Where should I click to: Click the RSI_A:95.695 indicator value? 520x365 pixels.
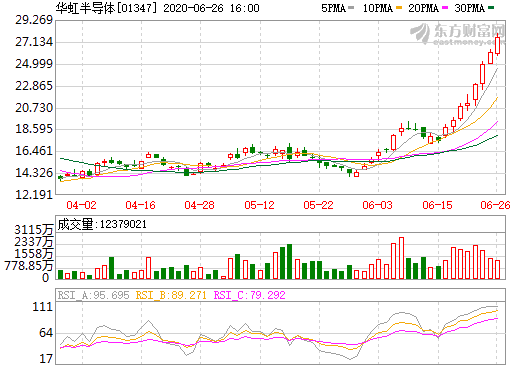pyautogui.click(x=93, y=295)
